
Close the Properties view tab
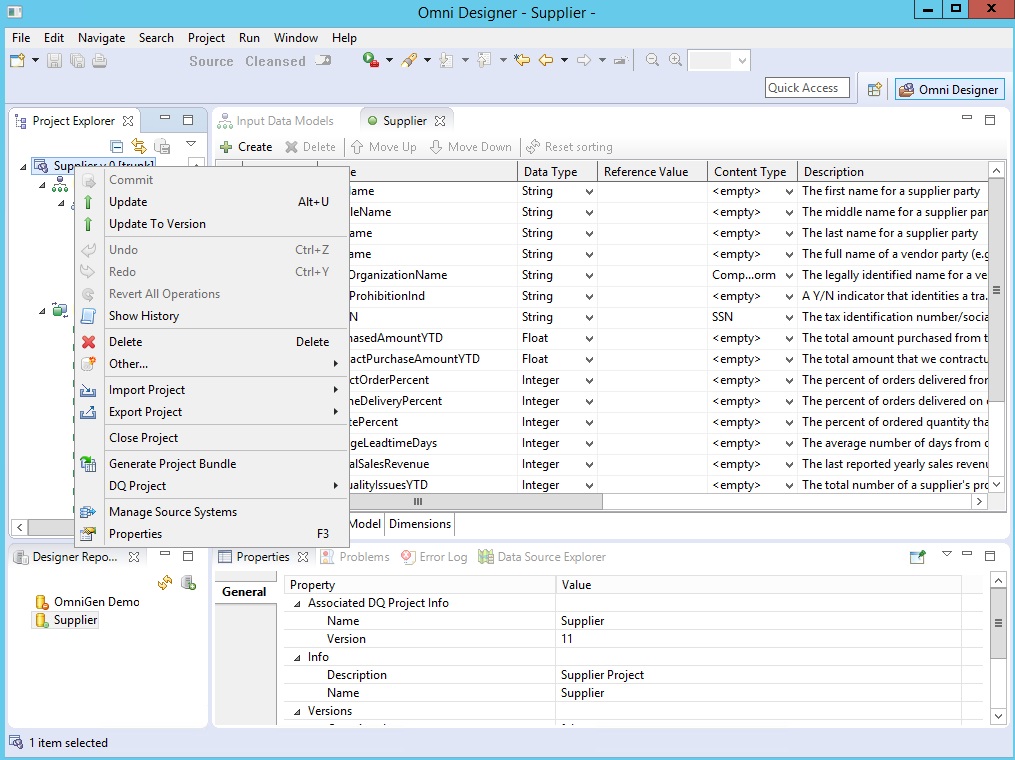(303, 557)
